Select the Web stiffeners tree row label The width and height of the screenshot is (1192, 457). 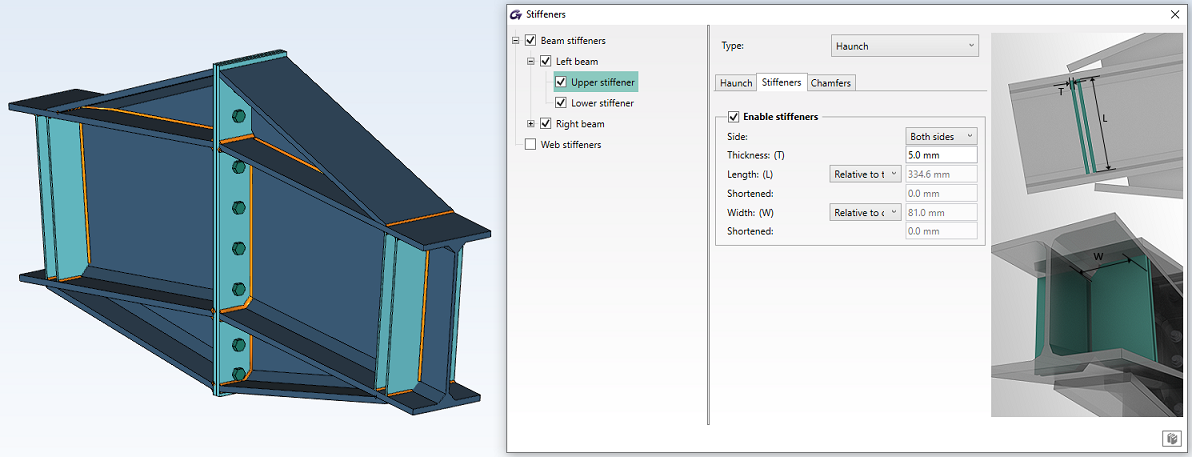coord(570,144)
